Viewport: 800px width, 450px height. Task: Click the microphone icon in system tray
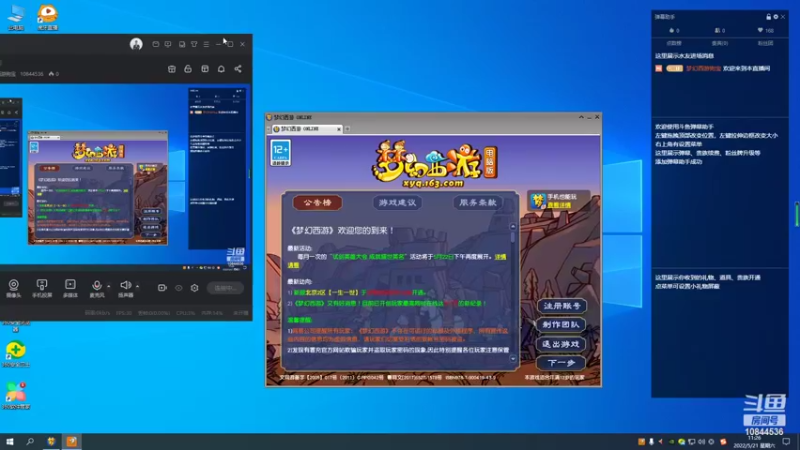(x=651, y=442)
